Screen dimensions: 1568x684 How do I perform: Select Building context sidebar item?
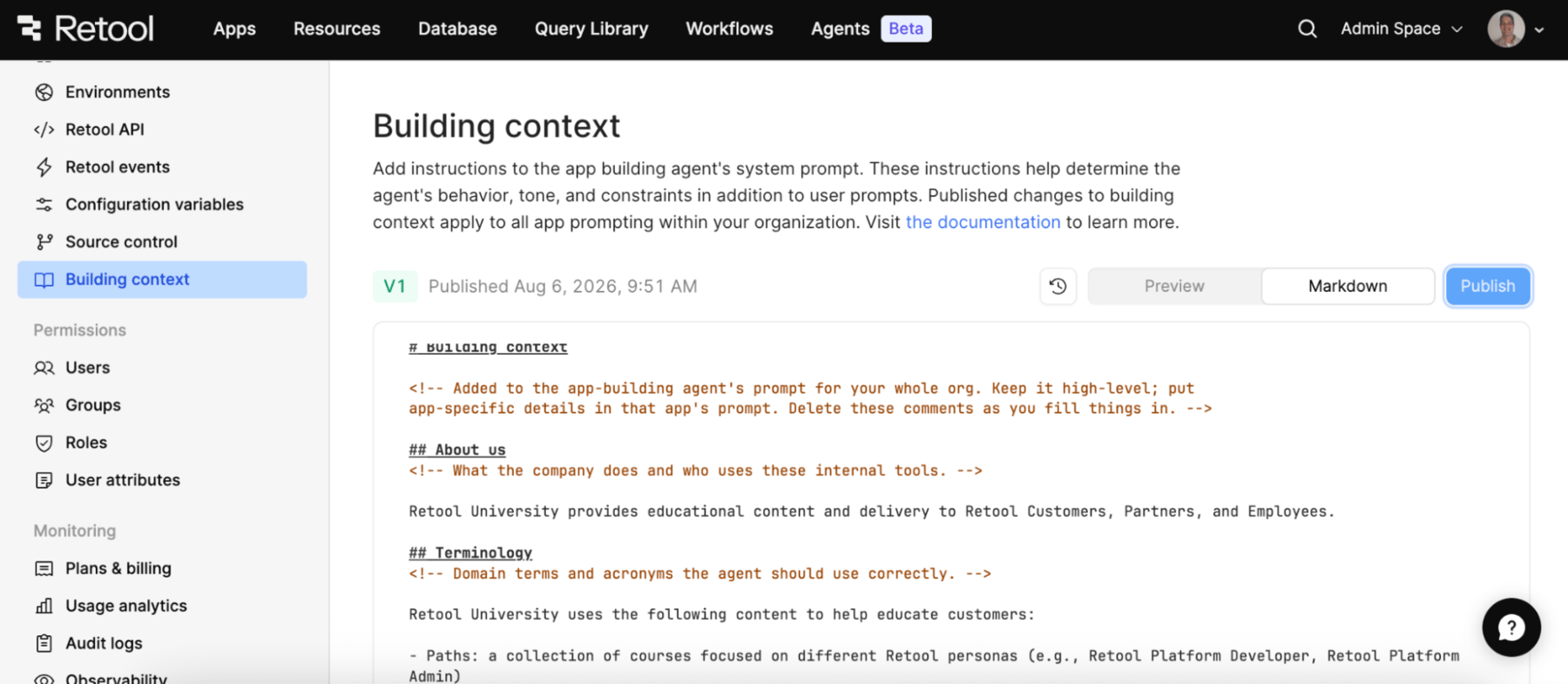click(162, 280)
